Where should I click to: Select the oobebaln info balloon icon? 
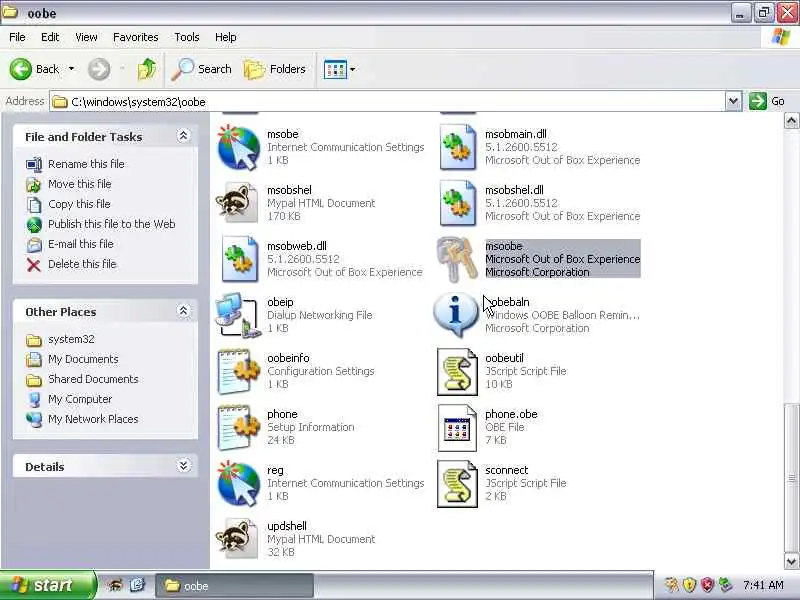pos(456,315)
